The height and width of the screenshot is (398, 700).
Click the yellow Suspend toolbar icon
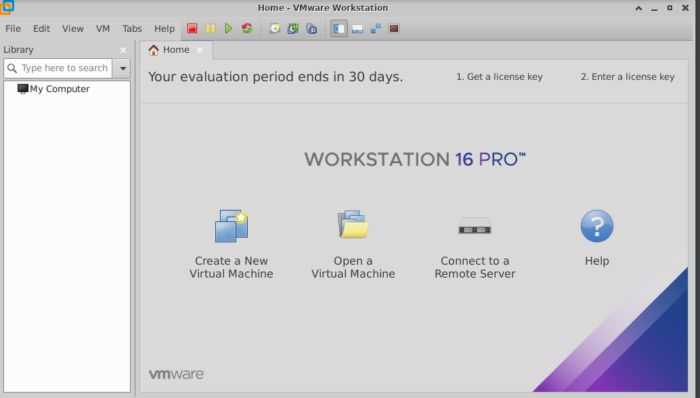click(210, 29)
